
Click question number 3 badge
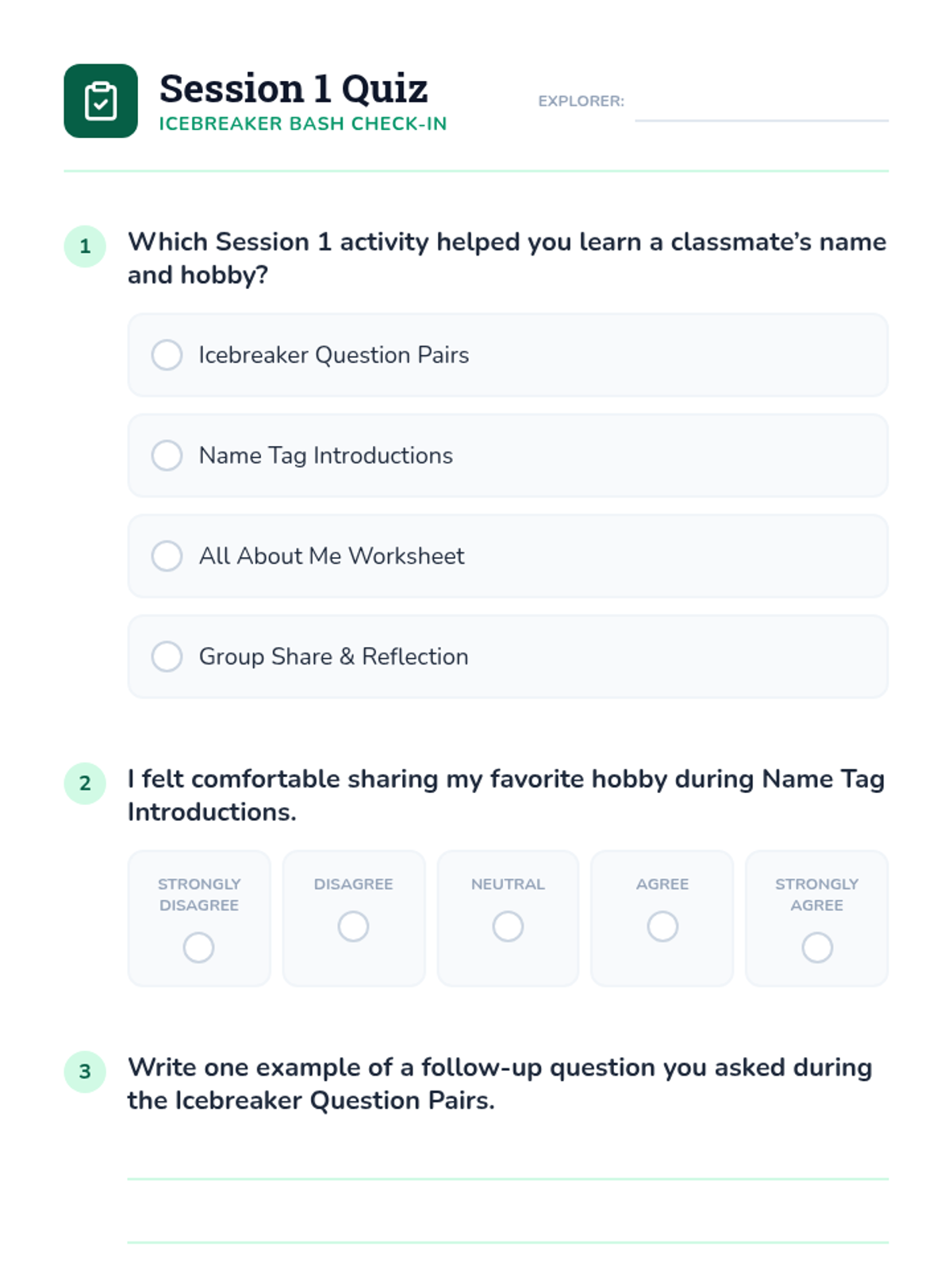(x=85, y=1072)
